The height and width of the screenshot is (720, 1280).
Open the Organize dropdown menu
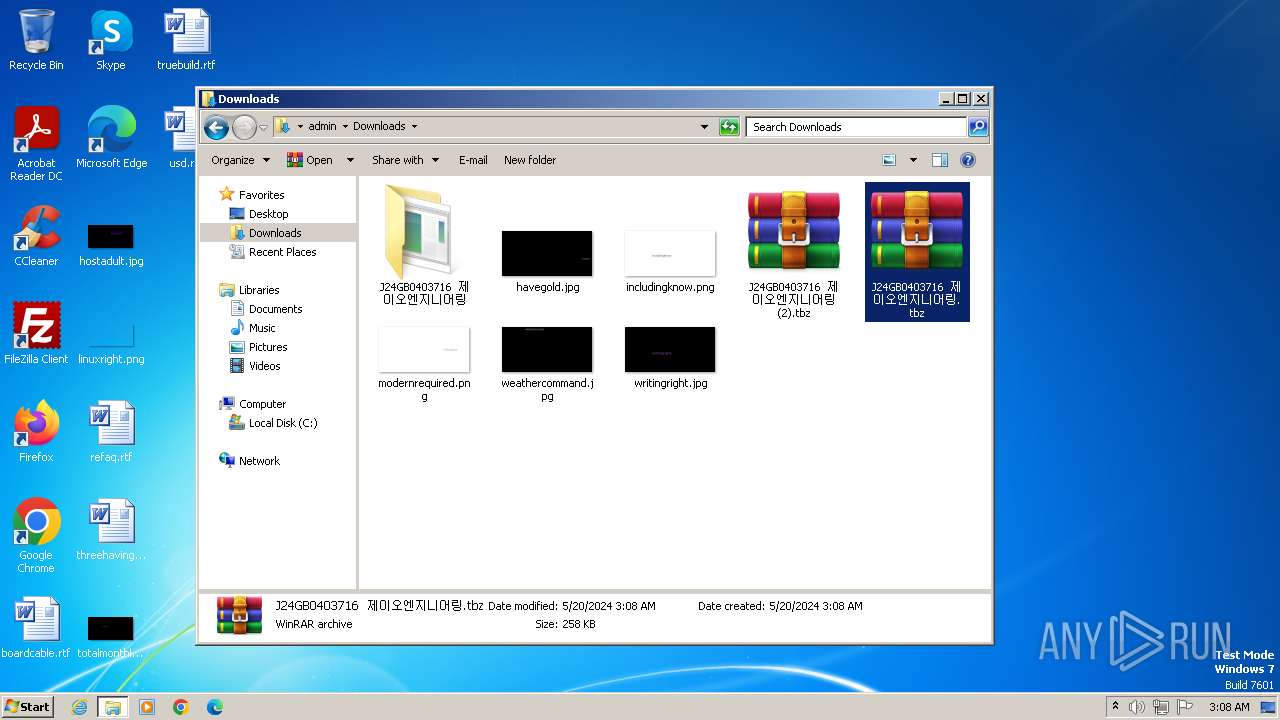240,160
